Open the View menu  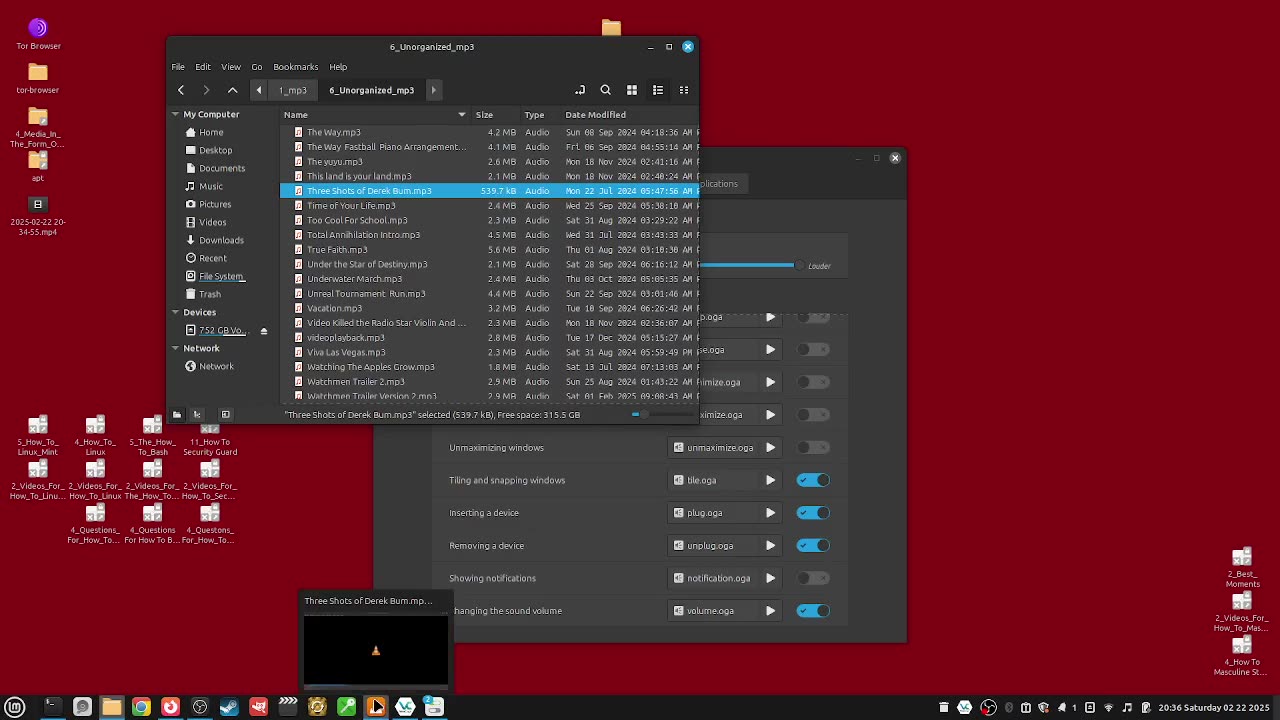coord(231,67)
